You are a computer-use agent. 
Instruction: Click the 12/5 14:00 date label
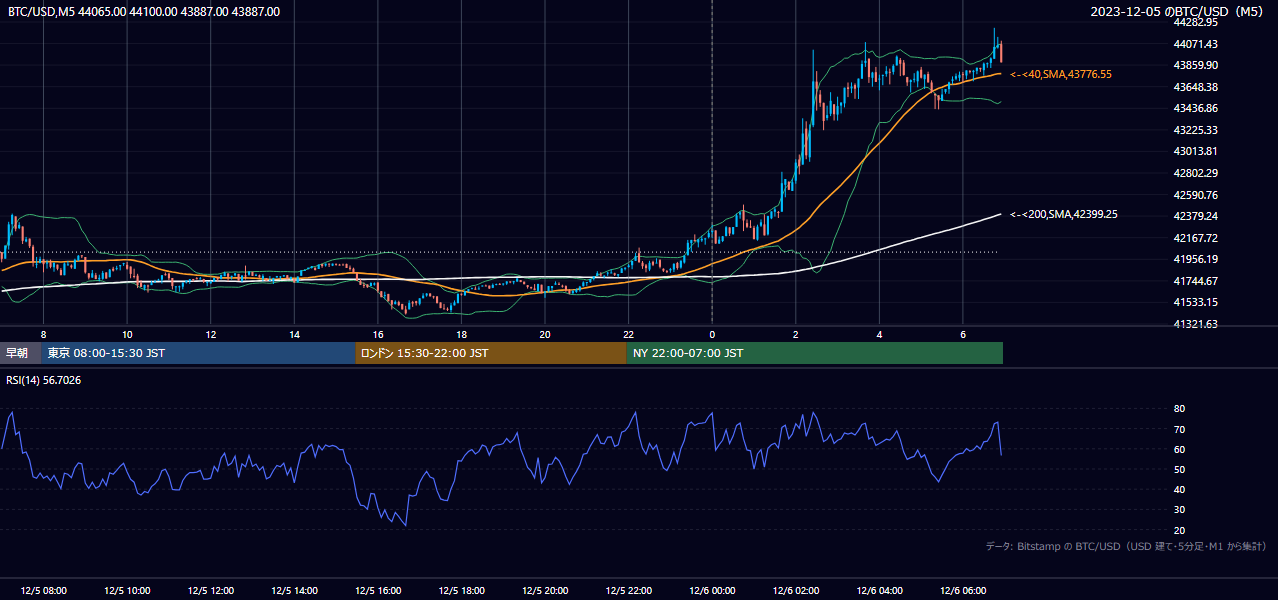coord(294,591)
